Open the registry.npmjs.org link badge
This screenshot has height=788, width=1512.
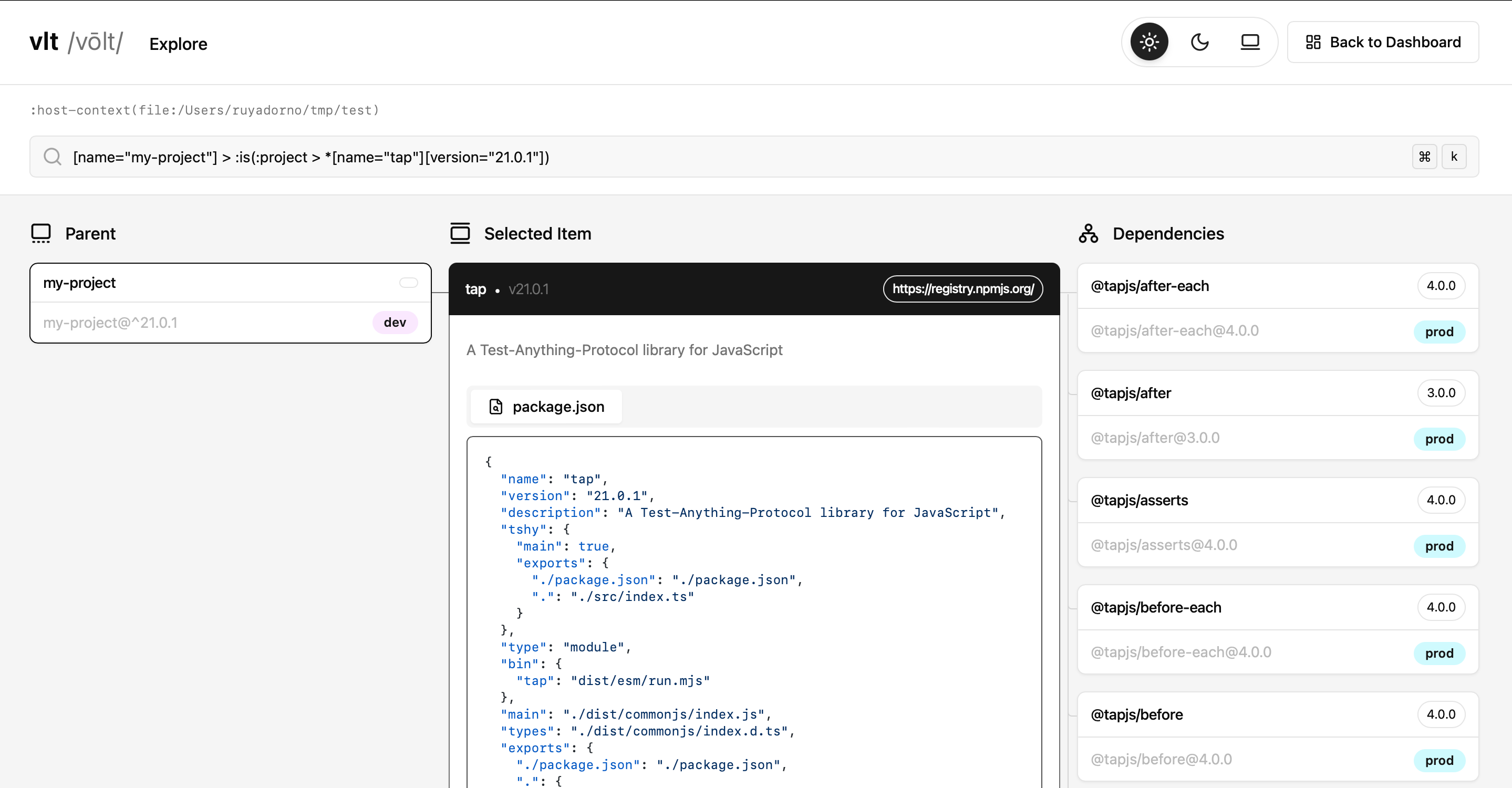[x=963, y=289]
